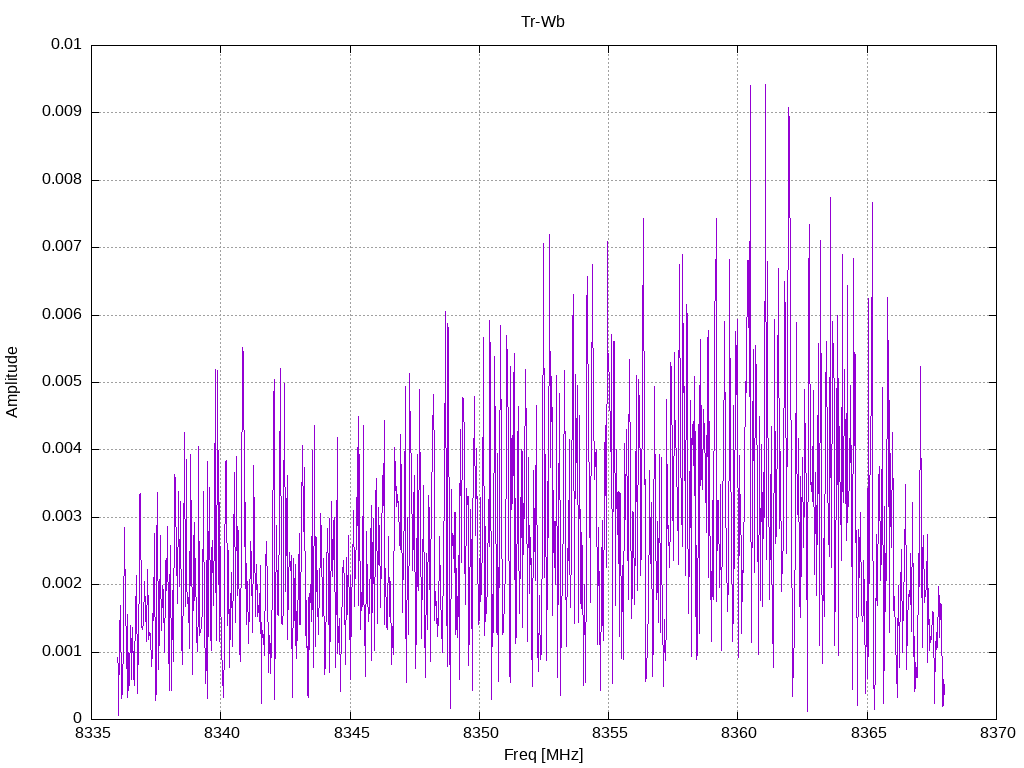Click x-axis tick label 8340
The width and height of the screenshot is (1024, 768).
tap(221, 733)
